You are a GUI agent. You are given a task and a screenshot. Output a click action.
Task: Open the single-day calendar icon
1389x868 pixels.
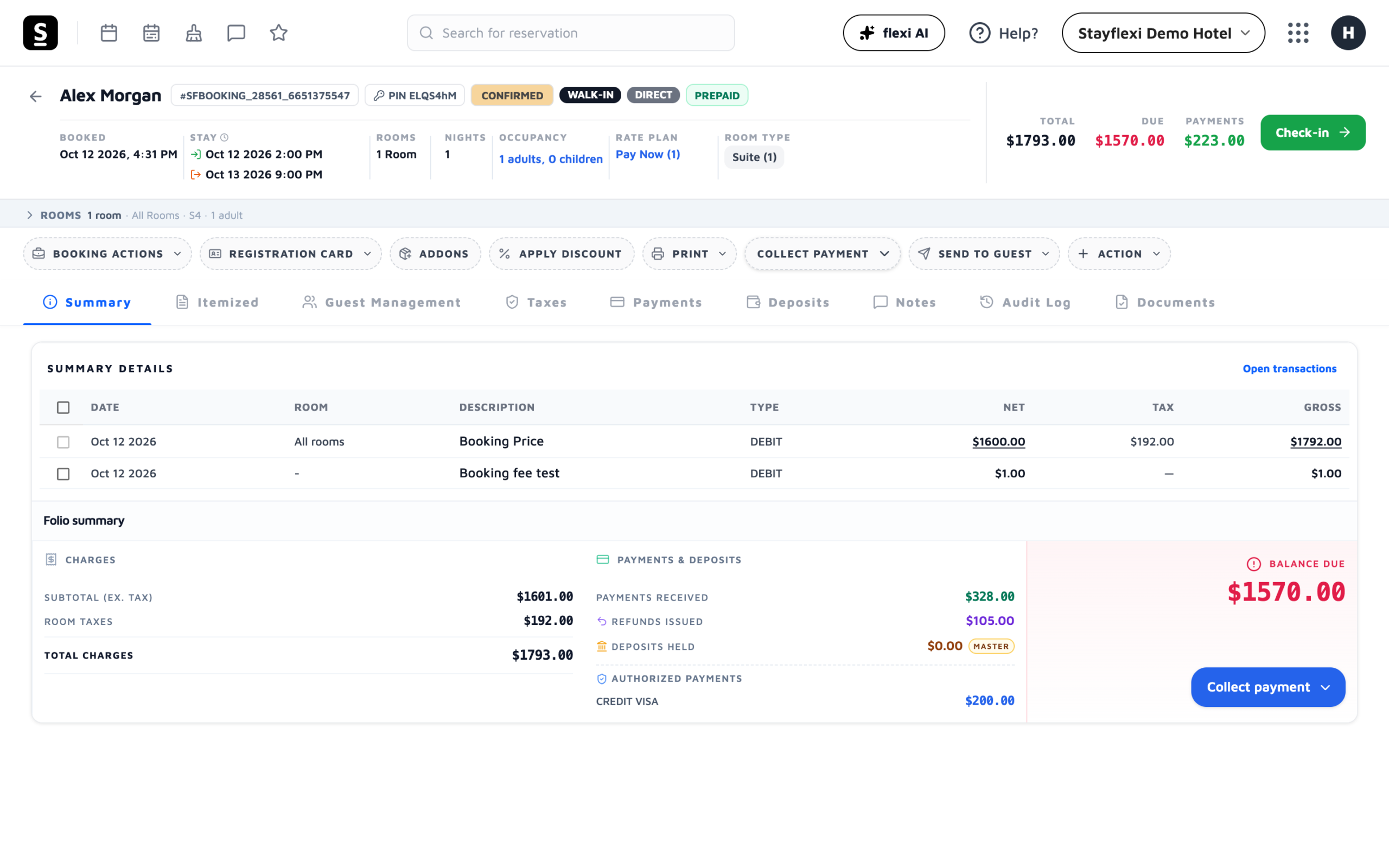pos(109,33)
